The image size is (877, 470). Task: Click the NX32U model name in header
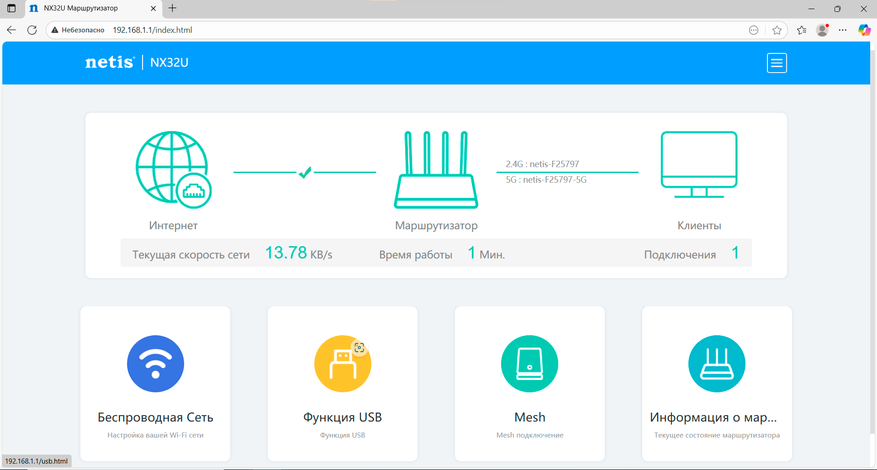click(169, 63)
